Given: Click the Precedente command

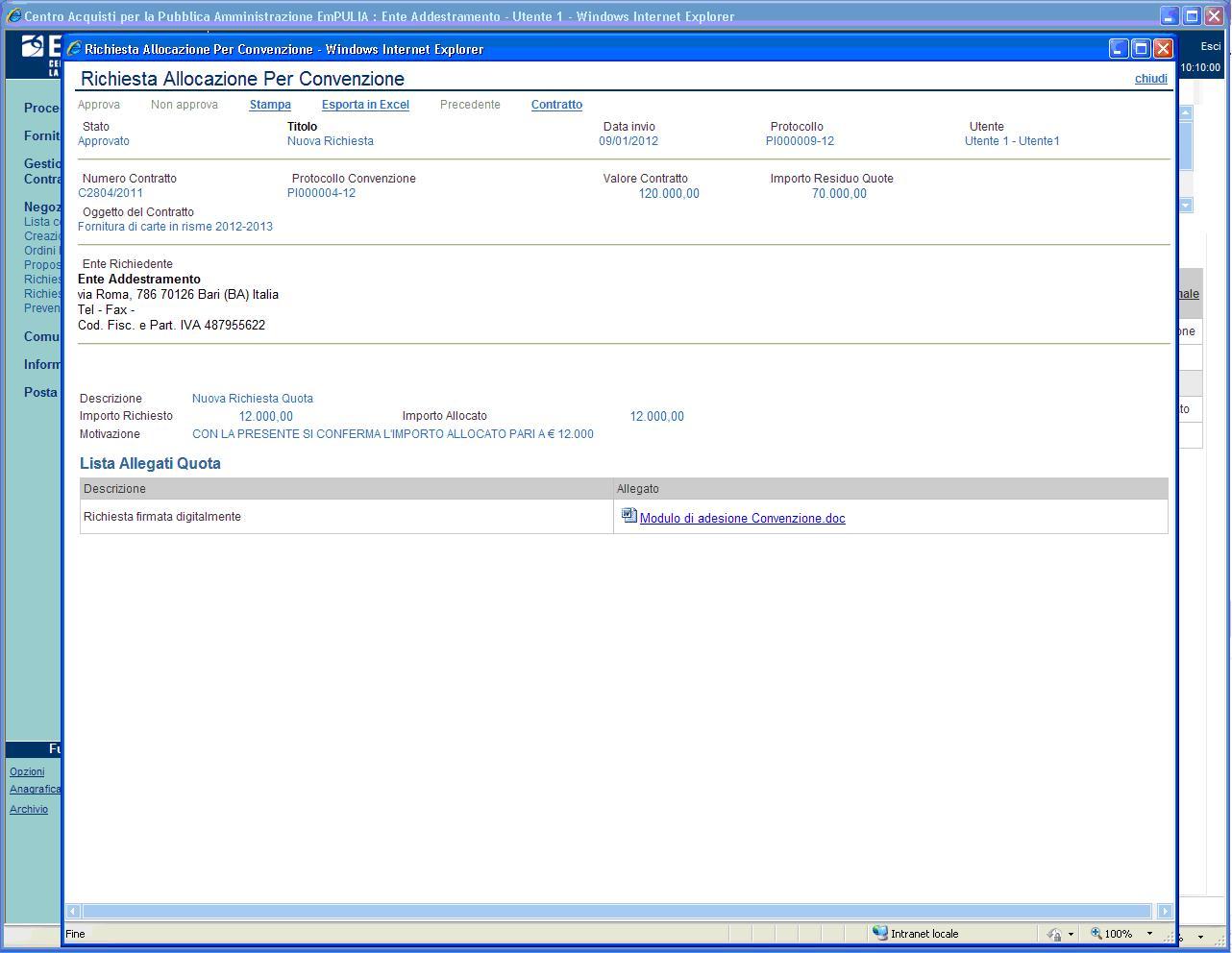Looking at the screenshot, I should click(470, 105).
